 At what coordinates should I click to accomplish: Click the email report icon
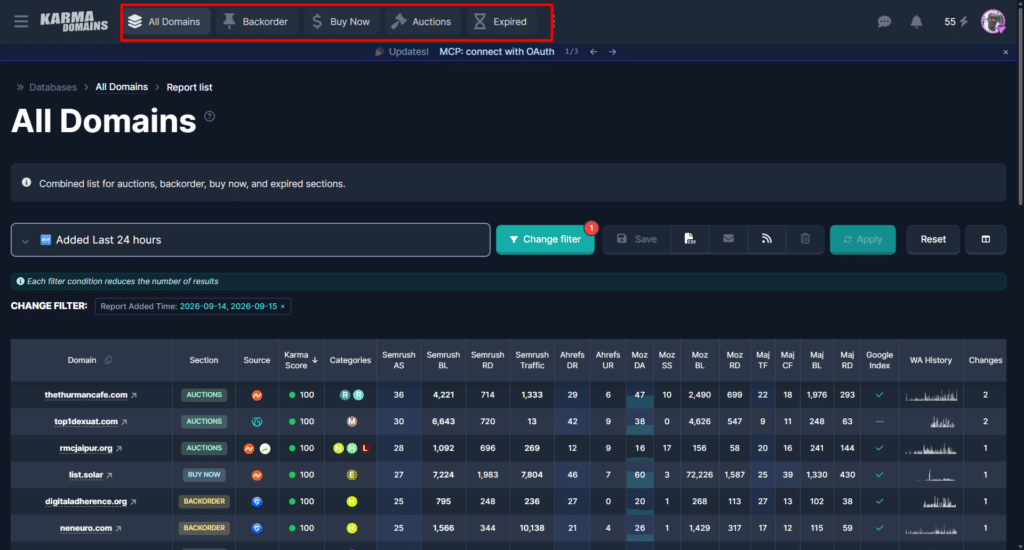728,239
